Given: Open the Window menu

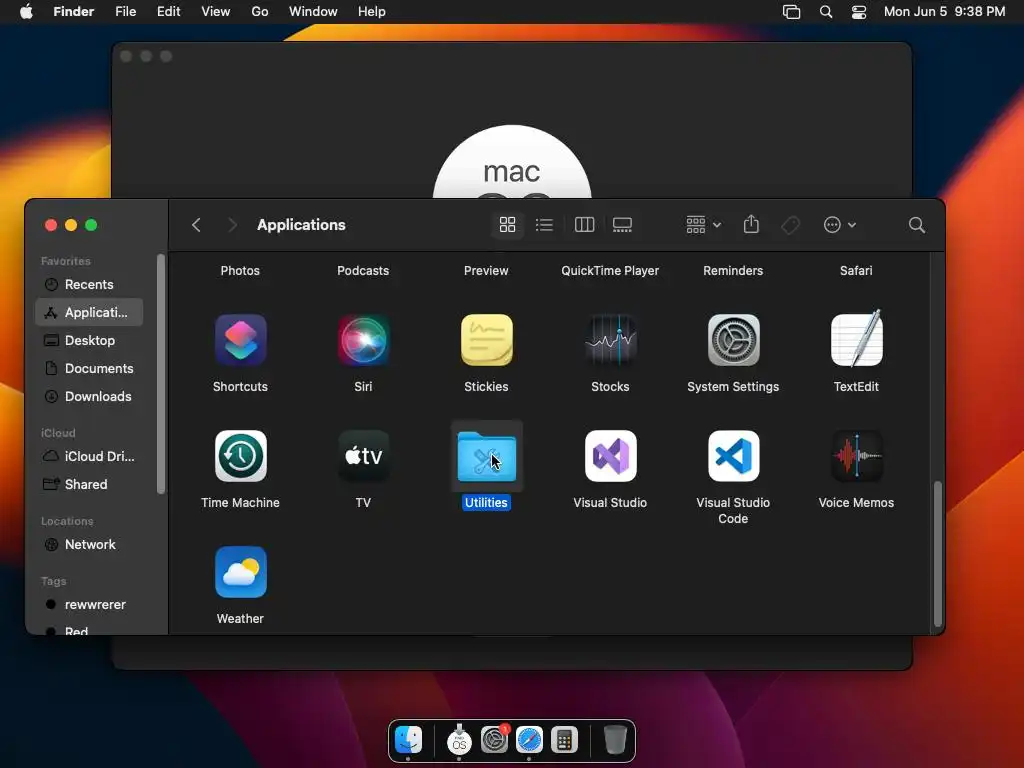Looking at the screenshot, I should click(313, 12).
